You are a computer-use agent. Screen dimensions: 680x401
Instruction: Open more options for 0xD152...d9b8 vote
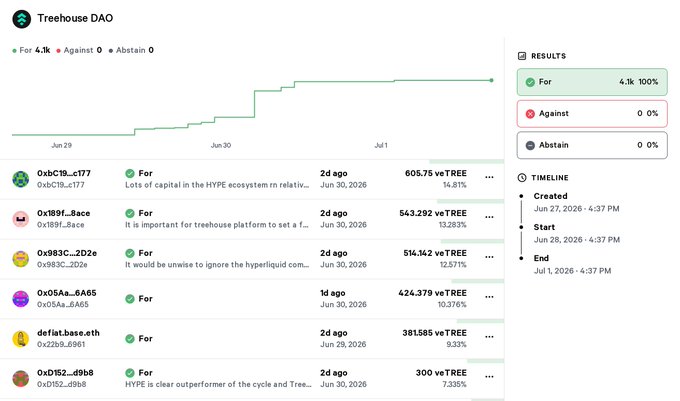489,376
